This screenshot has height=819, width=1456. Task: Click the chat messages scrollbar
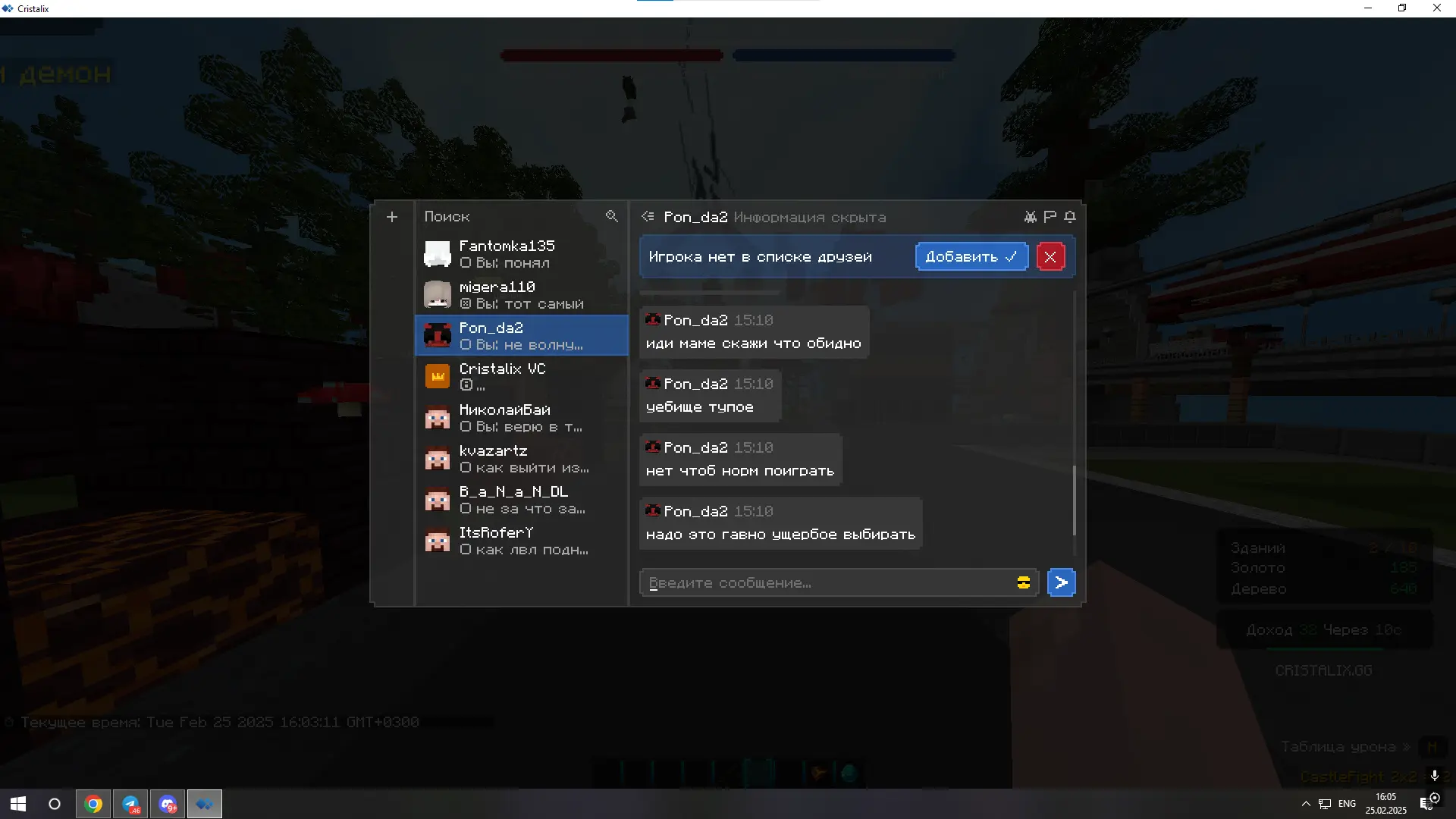[x=1075, y=500]
